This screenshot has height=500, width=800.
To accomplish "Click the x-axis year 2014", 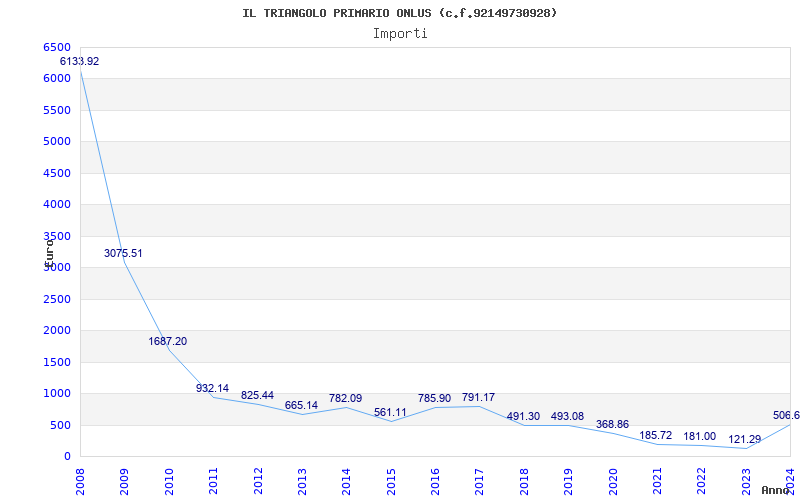I will coord(346,481).
